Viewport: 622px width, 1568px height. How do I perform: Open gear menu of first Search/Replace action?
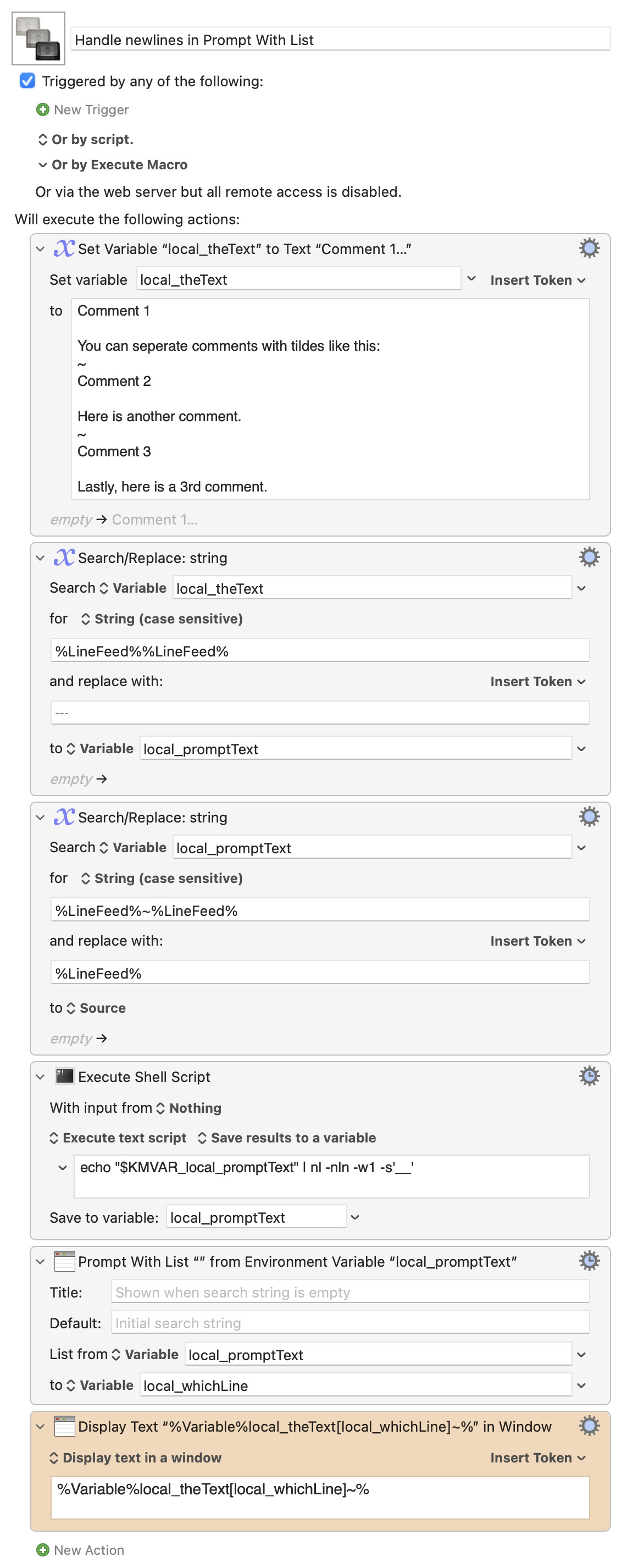[x=588, y=557]
